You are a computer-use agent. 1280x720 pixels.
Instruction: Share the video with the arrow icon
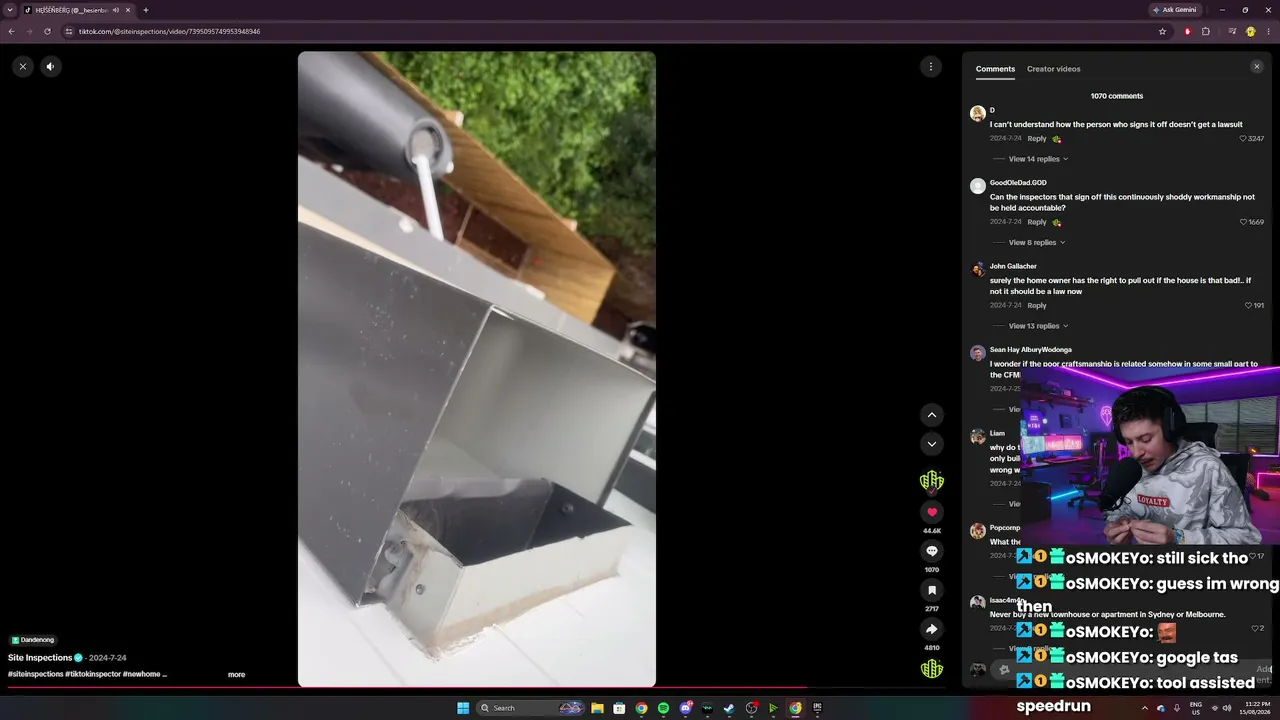click(932, 629)
